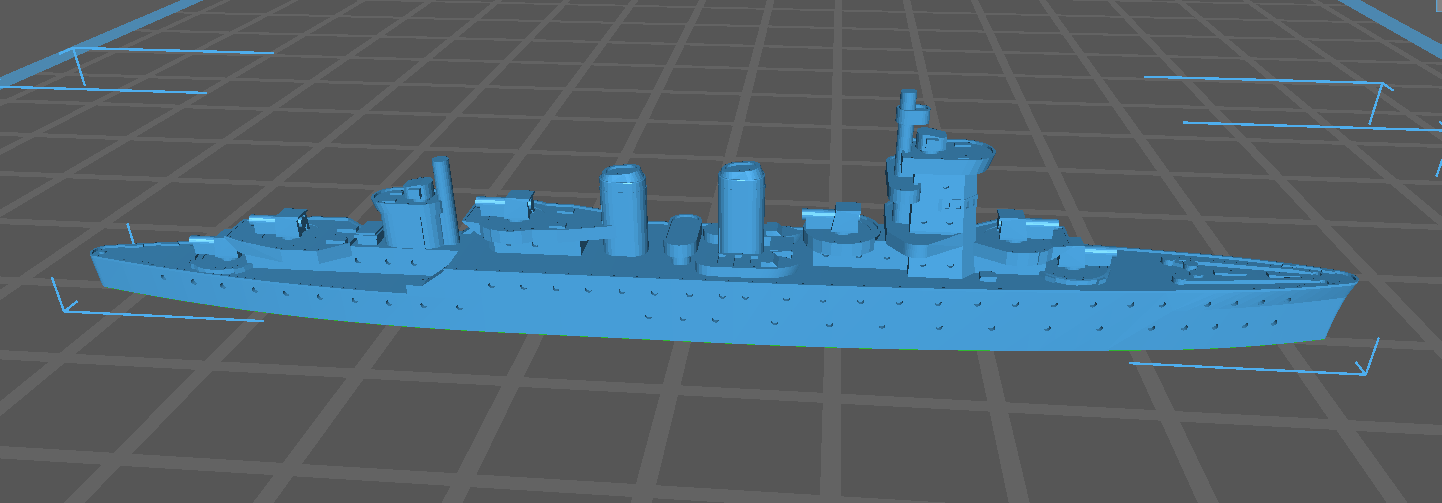Click the bottom-right bounding box corner marker
Screen dimensions: 1442x503
click(1366, 366)
